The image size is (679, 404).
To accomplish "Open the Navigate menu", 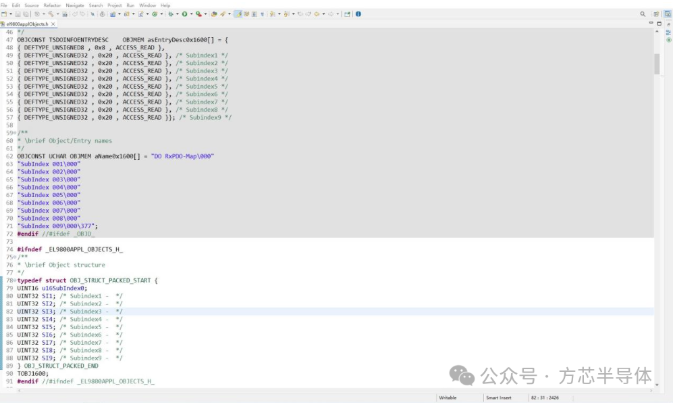I will [x=74, y=5].
